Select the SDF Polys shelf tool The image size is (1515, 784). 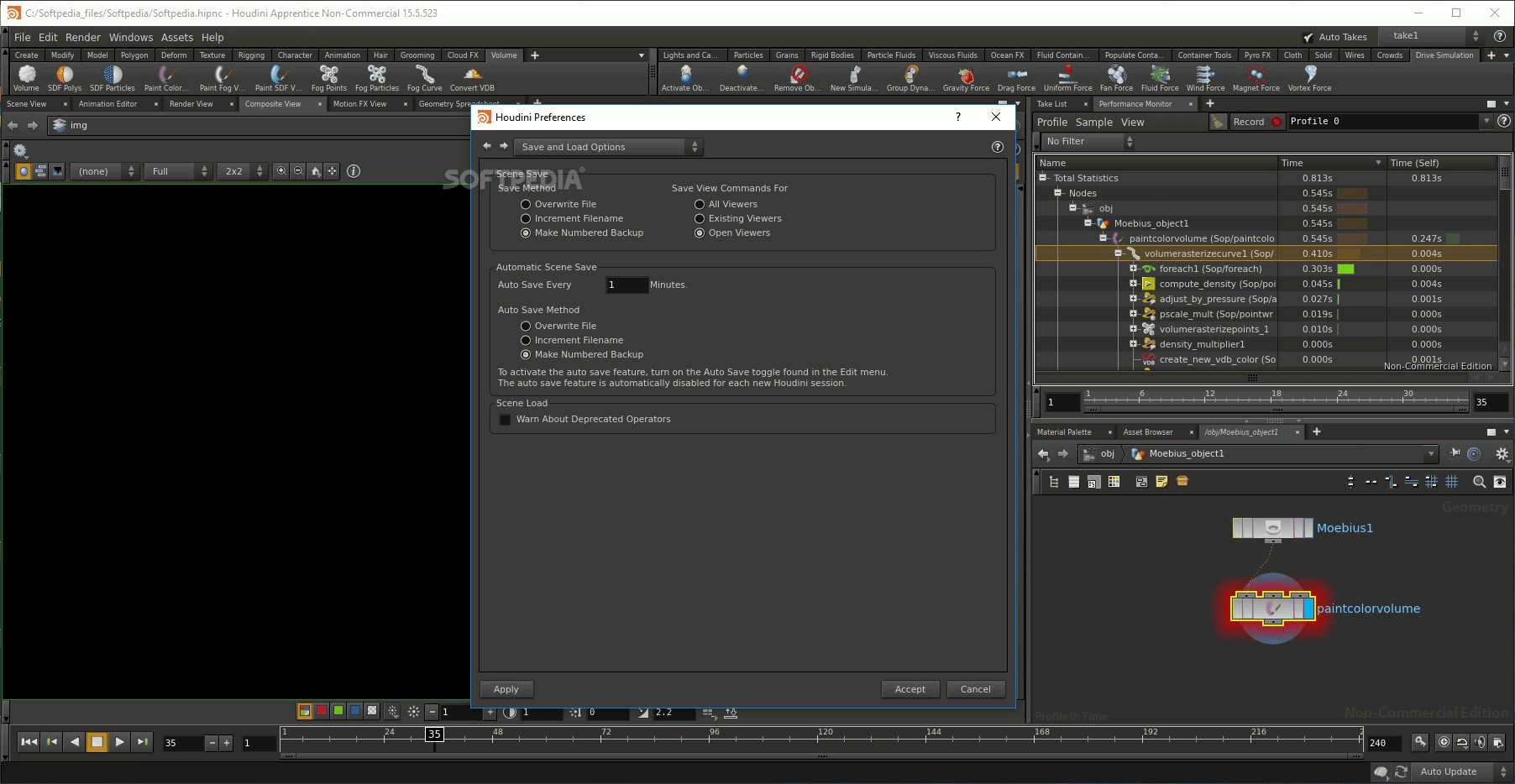click(65, 78)
